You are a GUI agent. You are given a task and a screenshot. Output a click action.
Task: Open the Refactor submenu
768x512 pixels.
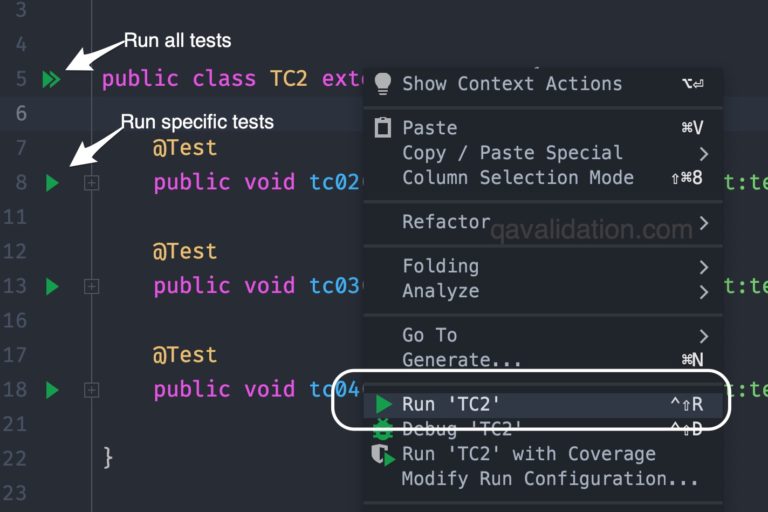point(446,222)
